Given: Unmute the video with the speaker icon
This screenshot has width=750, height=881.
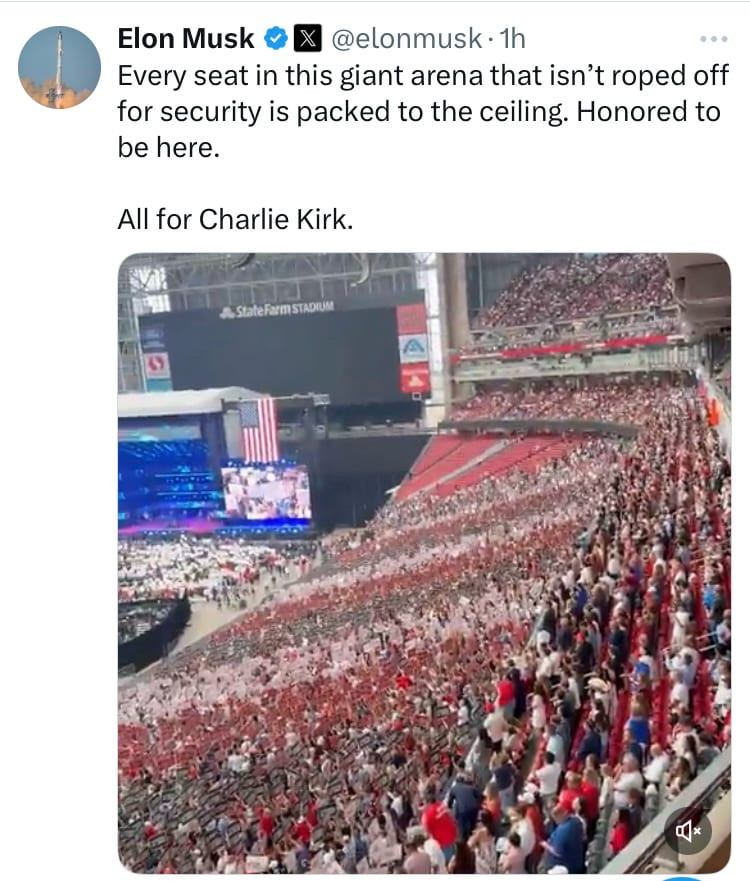Looking at the screenshot, I should (688, 830).
